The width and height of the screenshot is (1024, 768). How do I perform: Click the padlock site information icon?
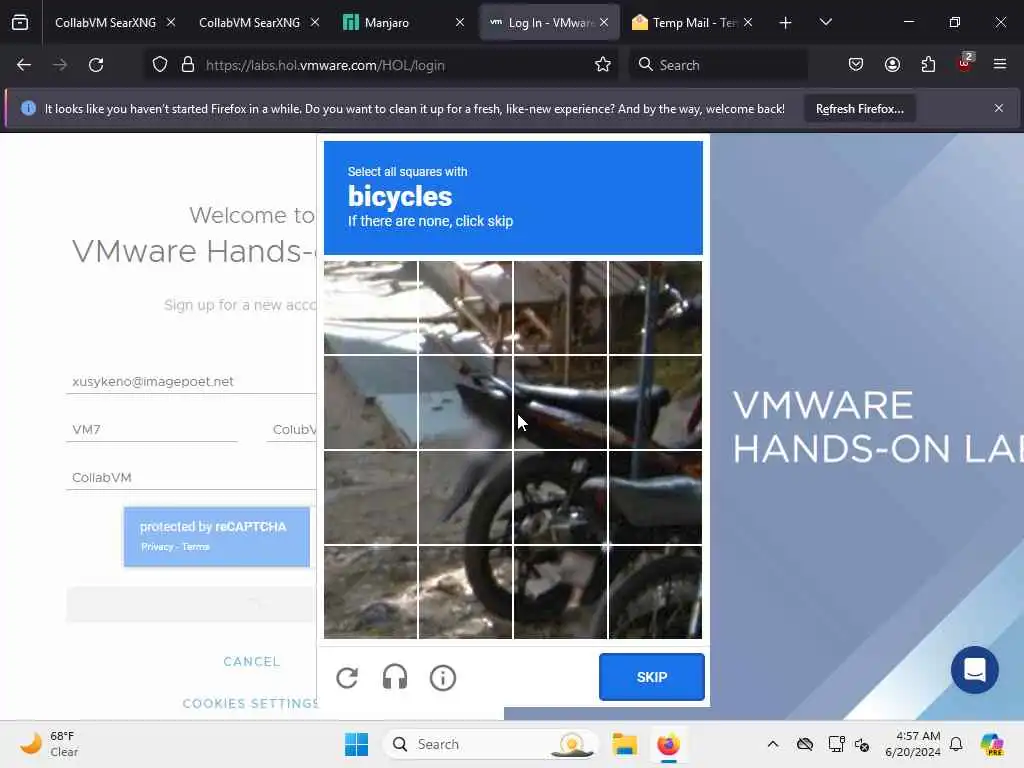188,65
